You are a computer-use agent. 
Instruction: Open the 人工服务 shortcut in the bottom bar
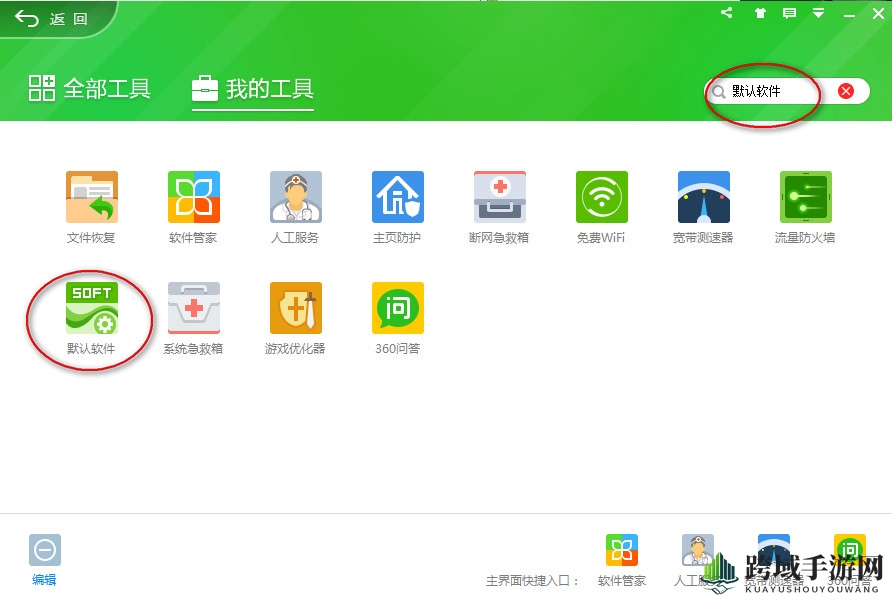pyautogui.click(x=697, y=550)
